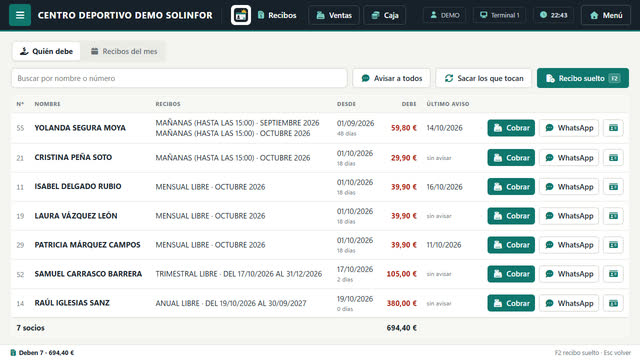Select the name CRISTINA PEÑA SOTO
The height and width of the screenshot is (360, 640).
click(73, 157)
